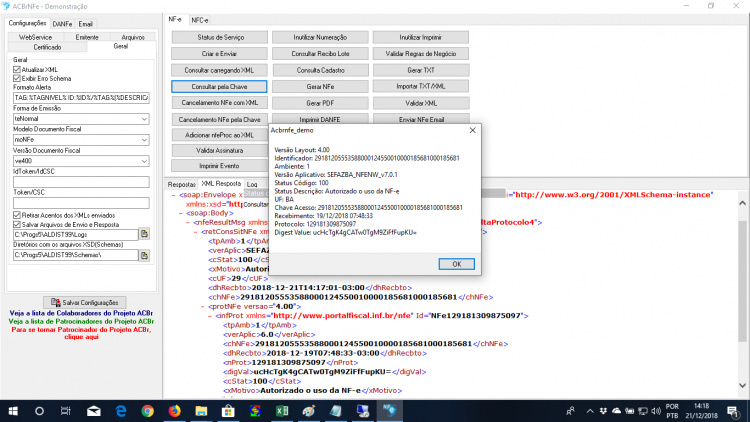Collapse the nfeResultMsg XML node

(x=188, y=222)
